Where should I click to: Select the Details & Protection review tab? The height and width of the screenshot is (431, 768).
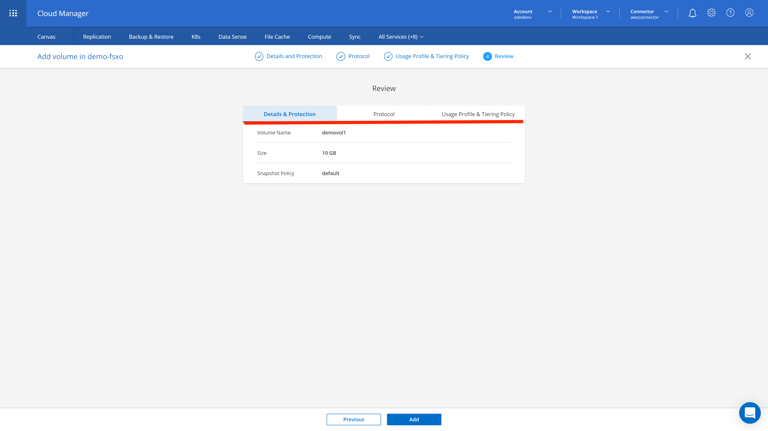coord(289,114)
